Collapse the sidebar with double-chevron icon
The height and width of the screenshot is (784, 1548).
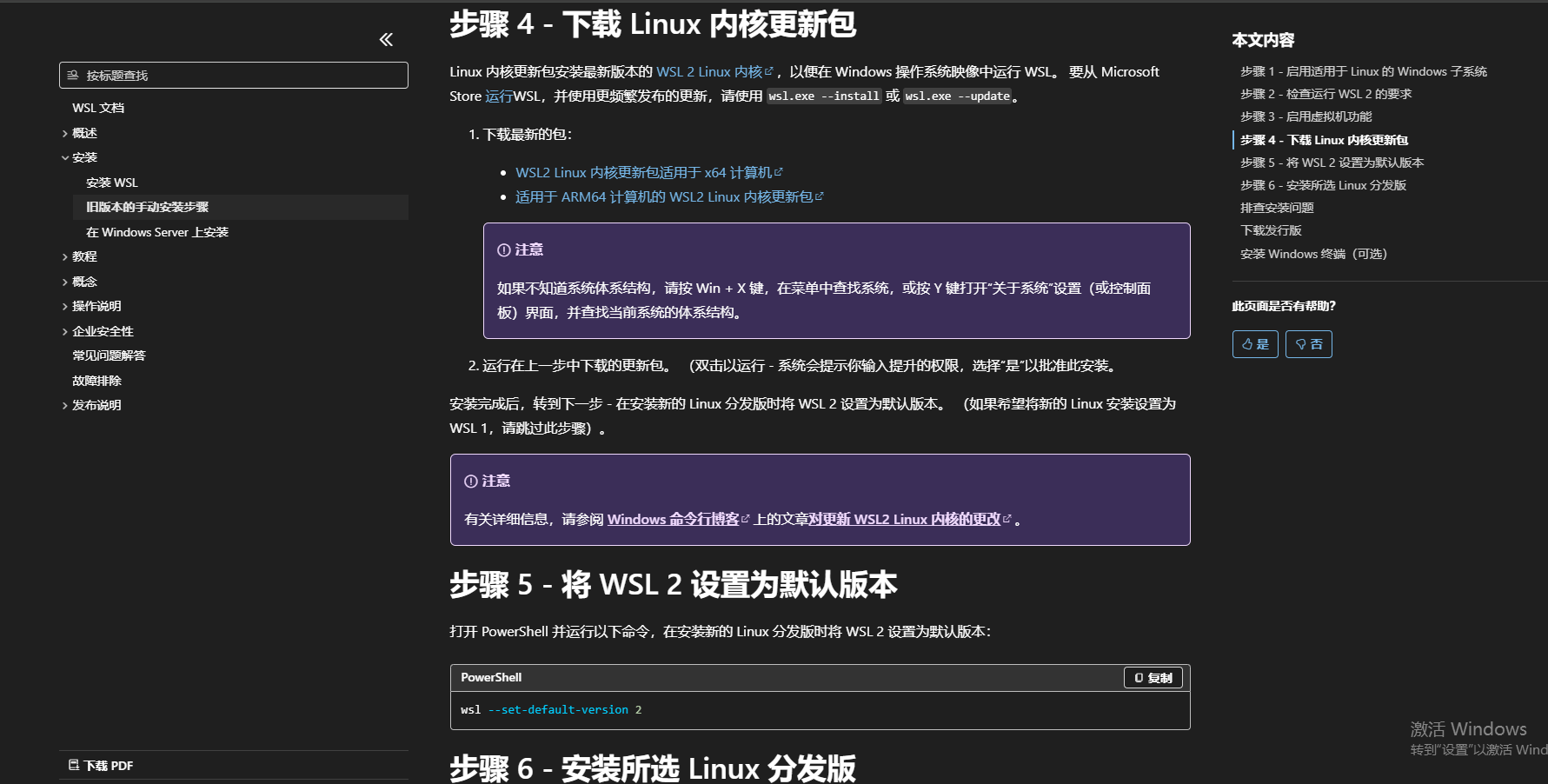tap(386, 39)
